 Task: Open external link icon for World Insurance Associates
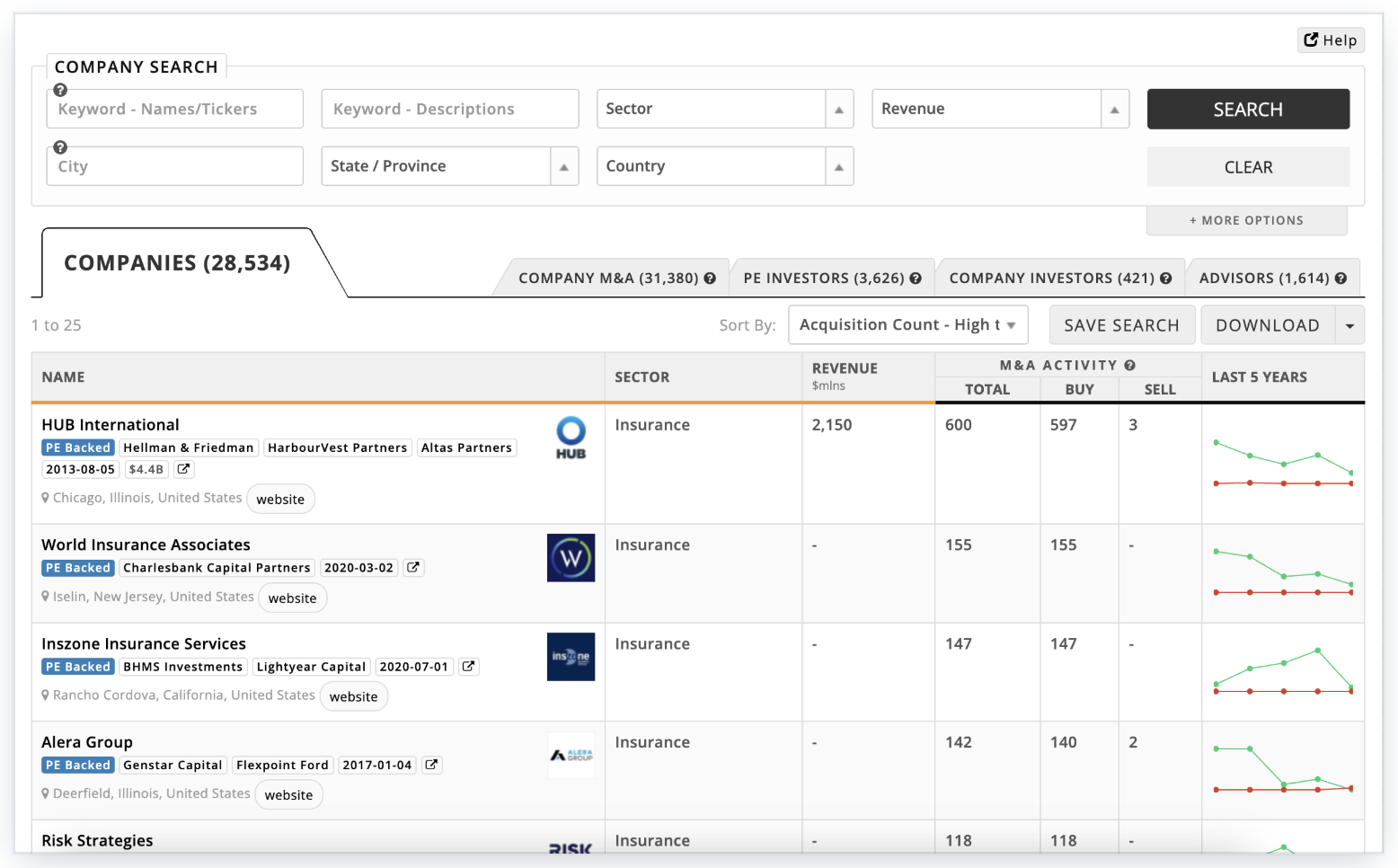coord(413,568)
